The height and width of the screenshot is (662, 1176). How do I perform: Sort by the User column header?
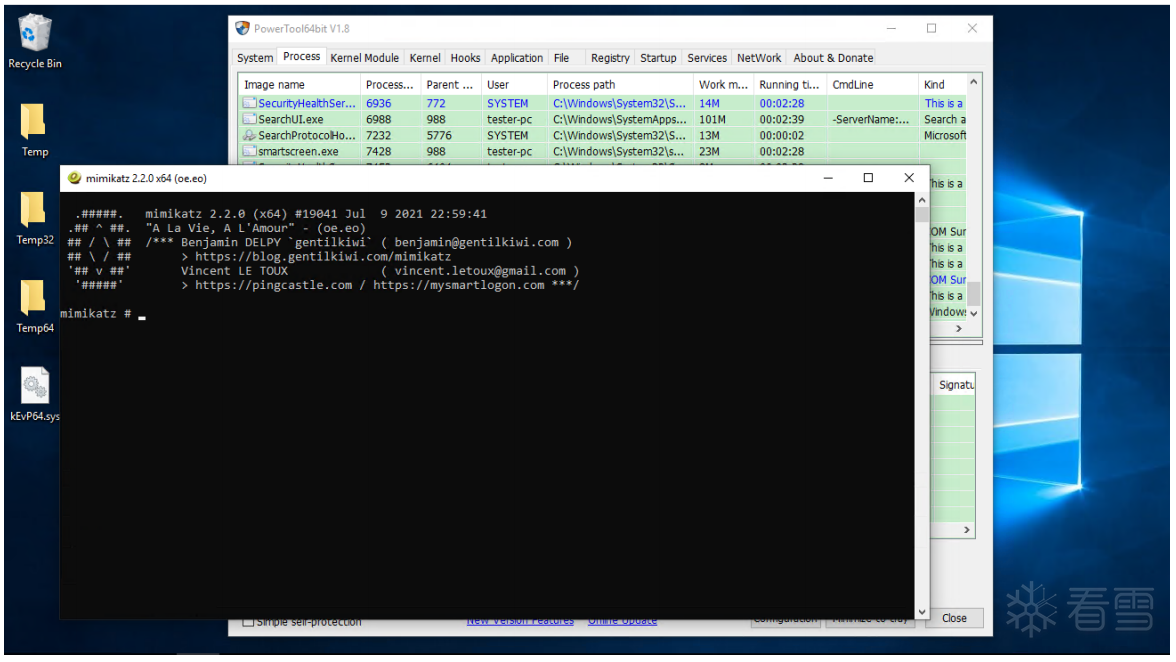[x=513, y=85]
